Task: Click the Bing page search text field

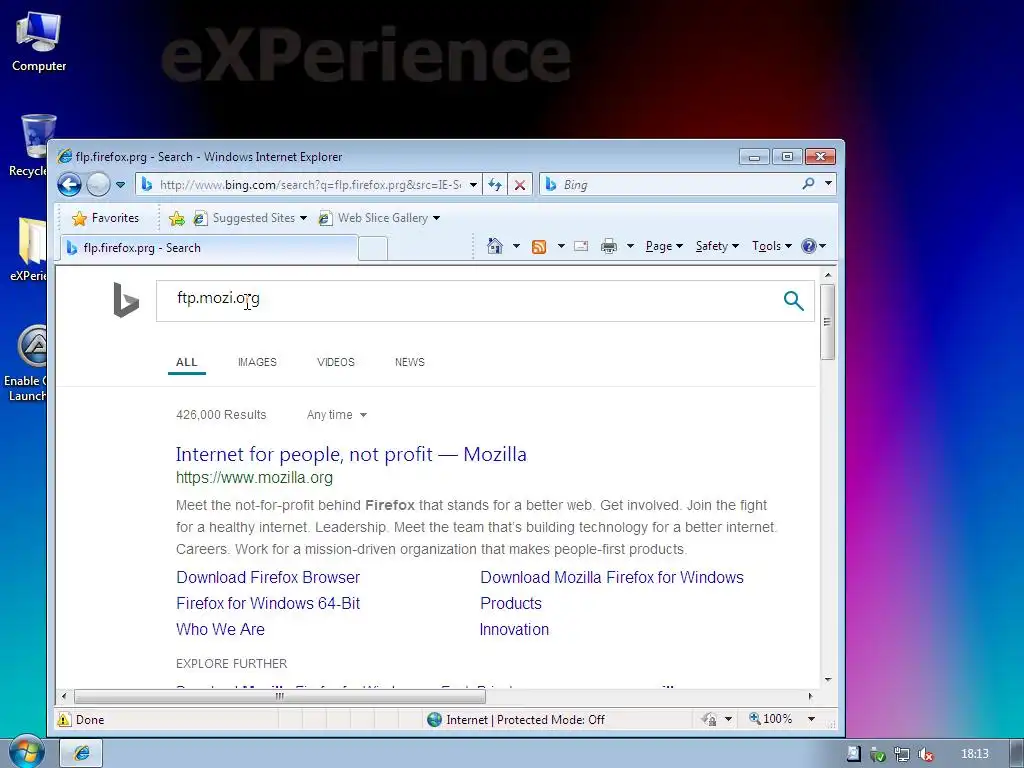Action: coord(467,300)
